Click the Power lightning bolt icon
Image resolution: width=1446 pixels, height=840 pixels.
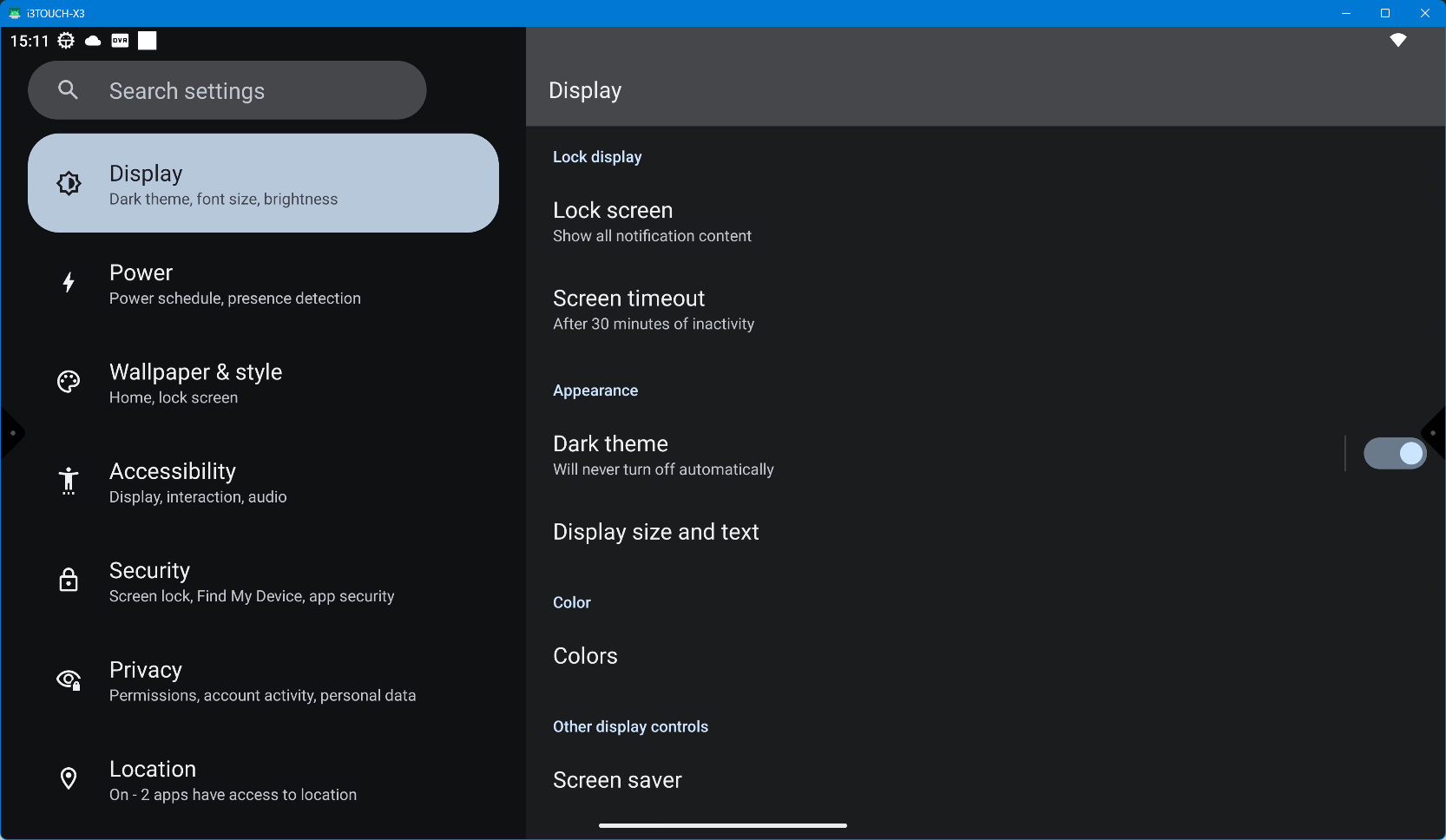point(69,283)
